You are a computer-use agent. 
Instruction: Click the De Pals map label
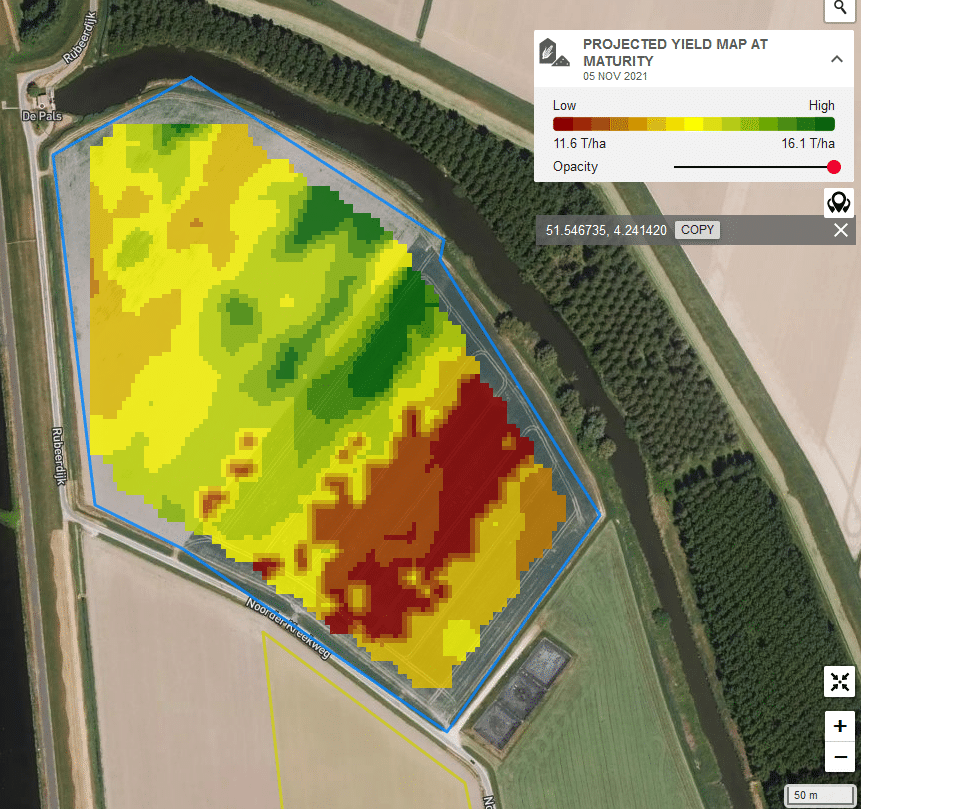[x=42, y=116]
